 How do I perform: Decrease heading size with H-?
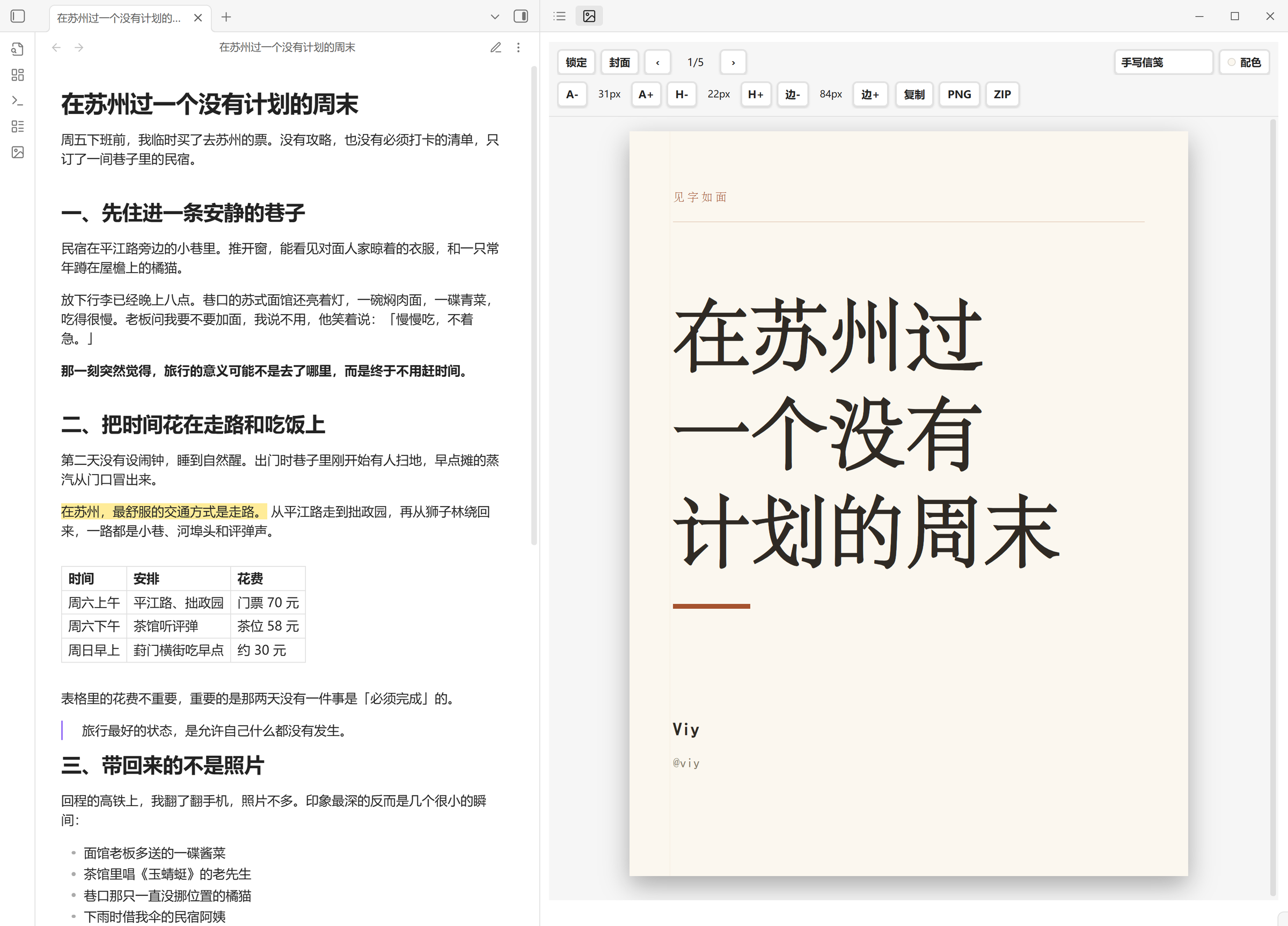682,94
